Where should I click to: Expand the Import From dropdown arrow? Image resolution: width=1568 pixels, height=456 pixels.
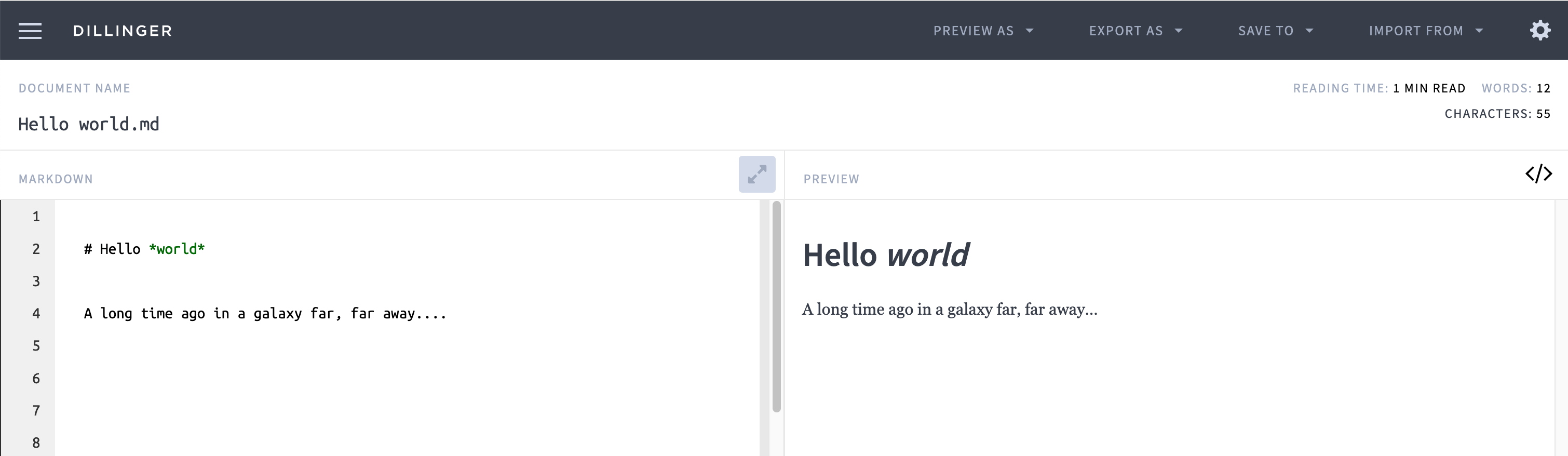tap(1479, 31)
